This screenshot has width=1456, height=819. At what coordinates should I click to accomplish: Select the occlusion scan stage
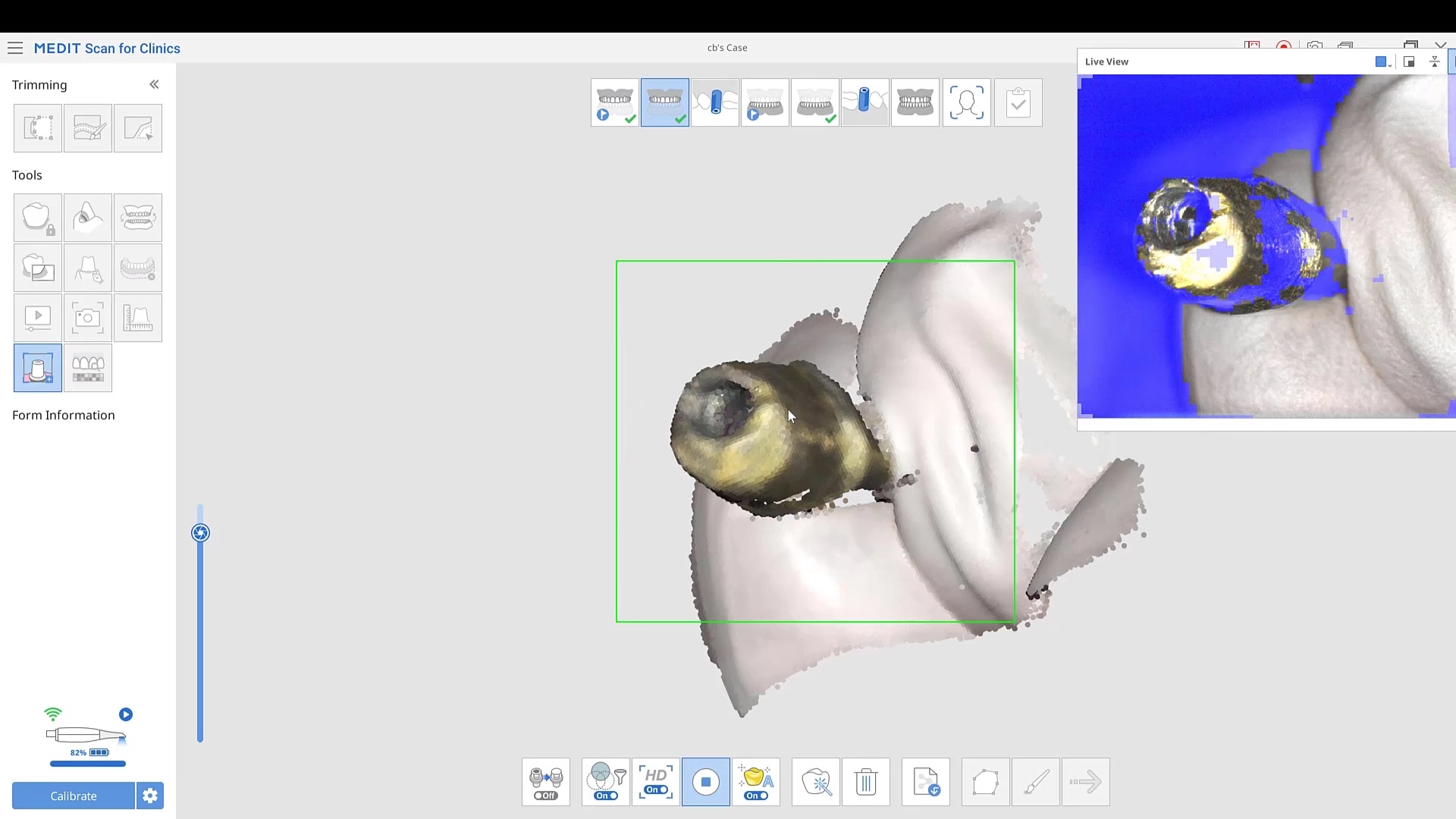(915, 102)
